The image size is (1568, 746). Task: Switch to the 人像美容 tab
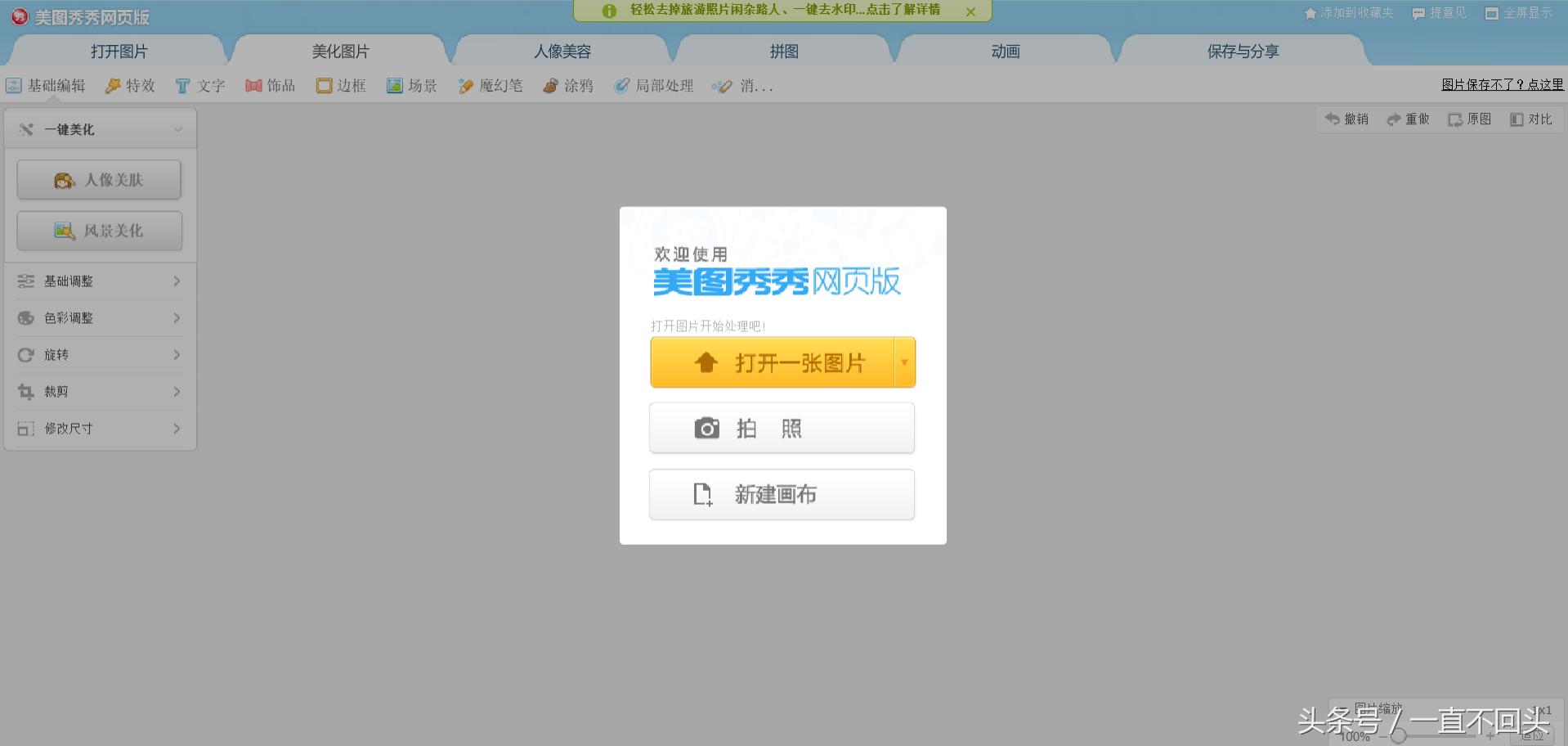[562, 51]
